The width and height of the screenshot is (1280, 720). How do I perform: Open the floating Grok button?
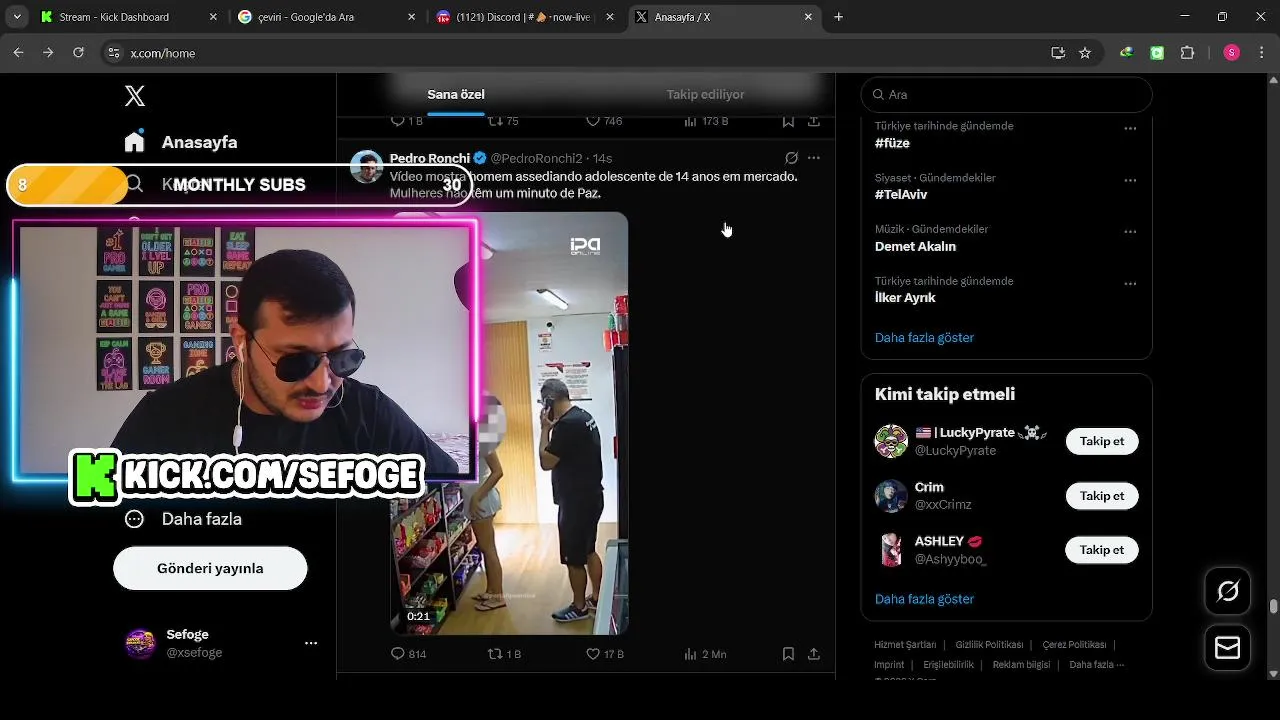click(1227, 591)
